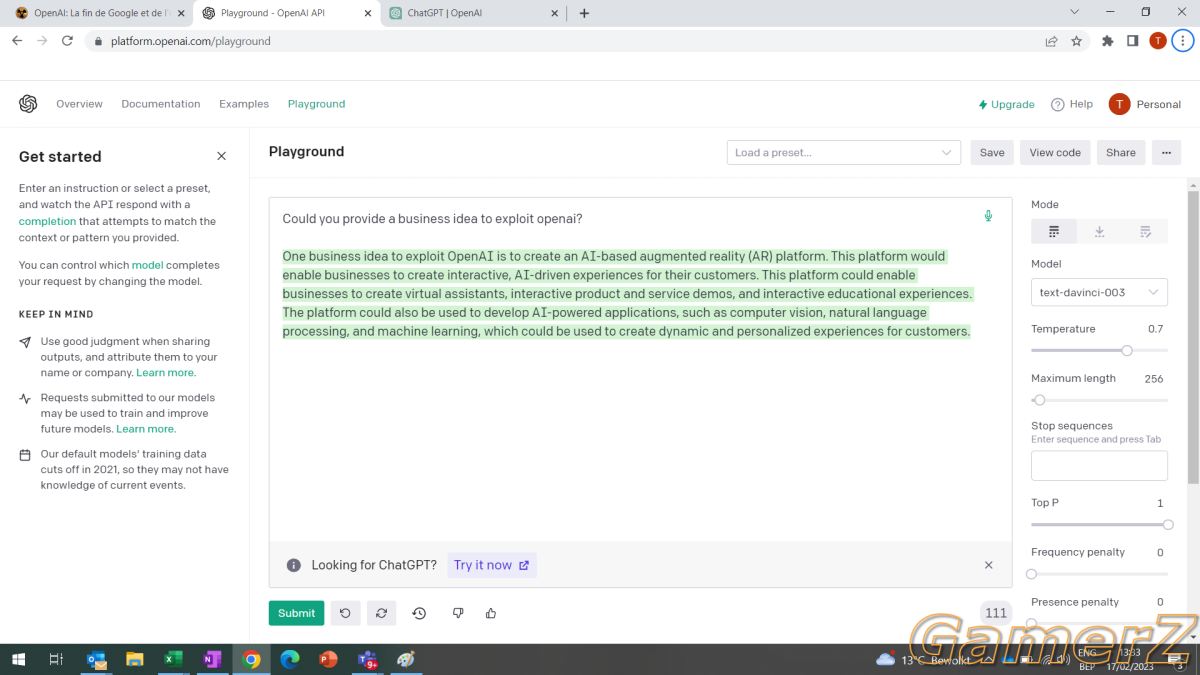Mark the completion with thumbs down
The width and height of the screenshot is (1200, 675).
[x=458, y=613]
